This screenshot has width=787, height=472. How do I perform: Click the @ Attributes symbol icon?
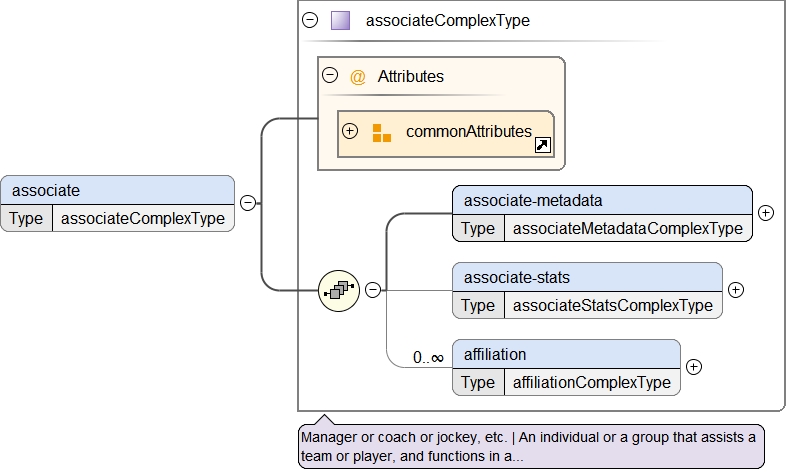(x=357, y=76)
